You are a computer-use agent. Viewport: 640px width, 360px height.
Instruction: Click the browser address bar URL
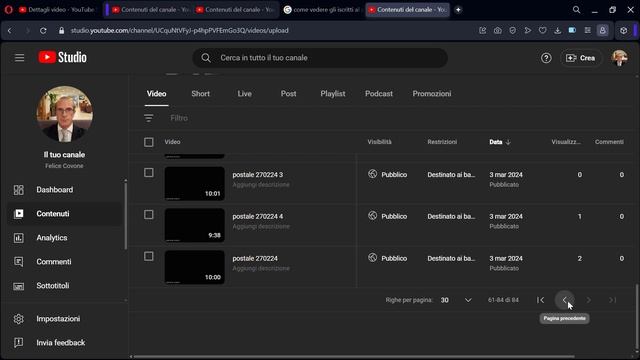180,31
